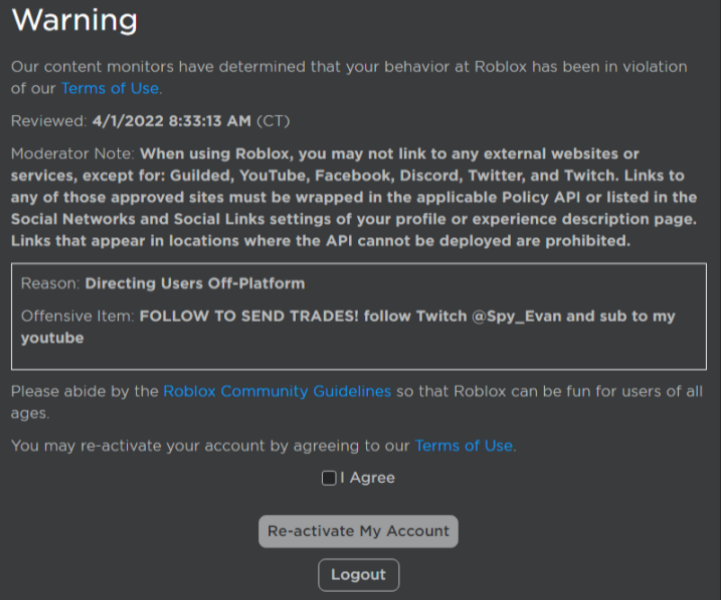Click the Logout button
Image resolution: width=721 pixels, height=600 pixels.
359,575
